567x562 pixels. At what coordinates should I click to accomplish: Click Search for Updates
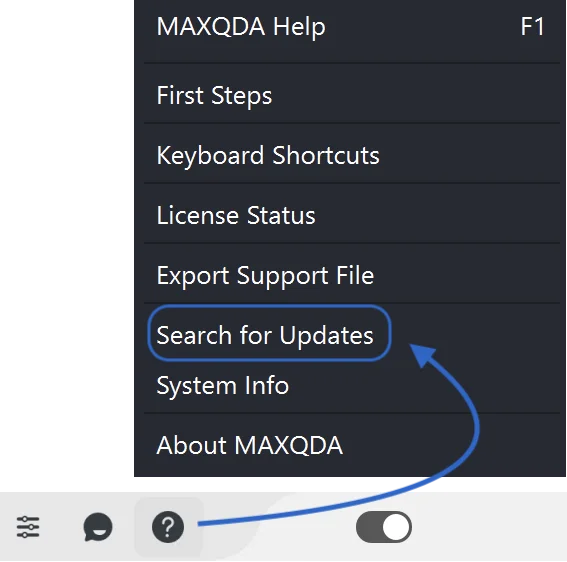[265, 335]
